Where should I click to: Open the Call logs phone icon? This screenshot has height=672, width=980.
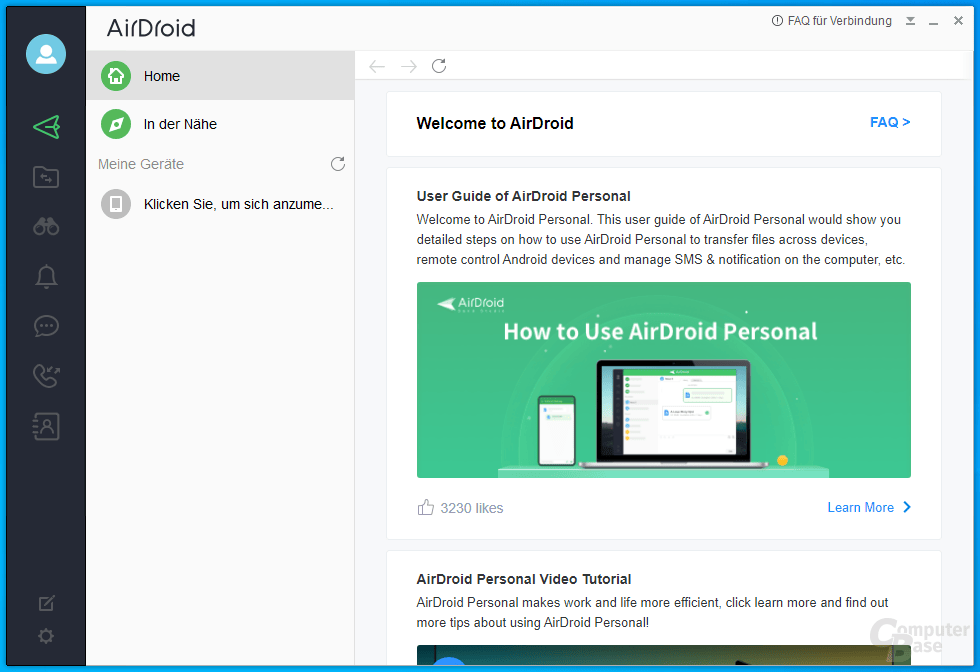click(46, 376)
